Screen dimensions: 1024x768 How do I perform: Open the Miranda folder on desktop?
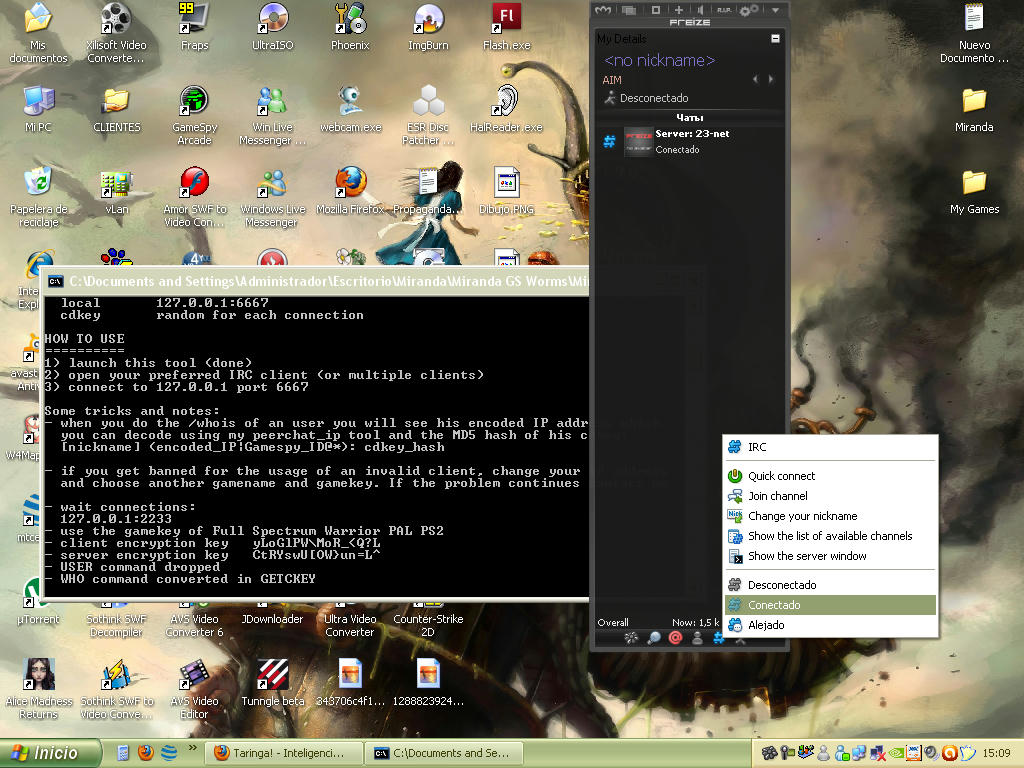974,109
